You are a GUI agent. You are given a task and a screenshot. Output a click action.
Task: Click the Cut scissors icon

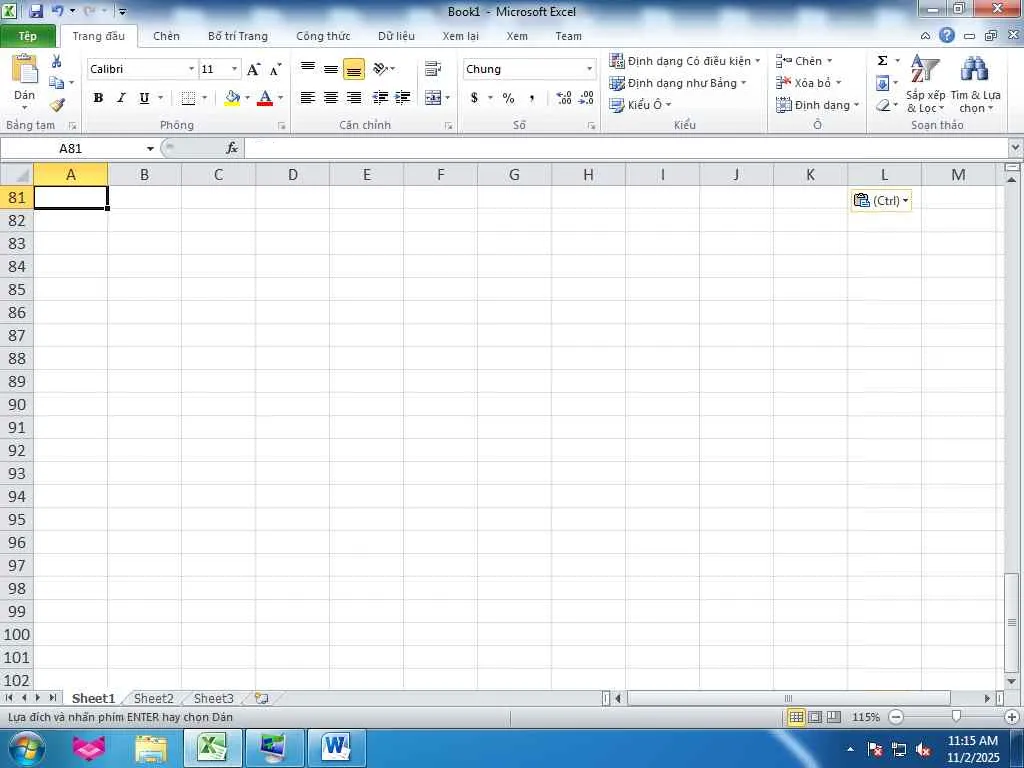pyautogui.click(x=57, y=61)
